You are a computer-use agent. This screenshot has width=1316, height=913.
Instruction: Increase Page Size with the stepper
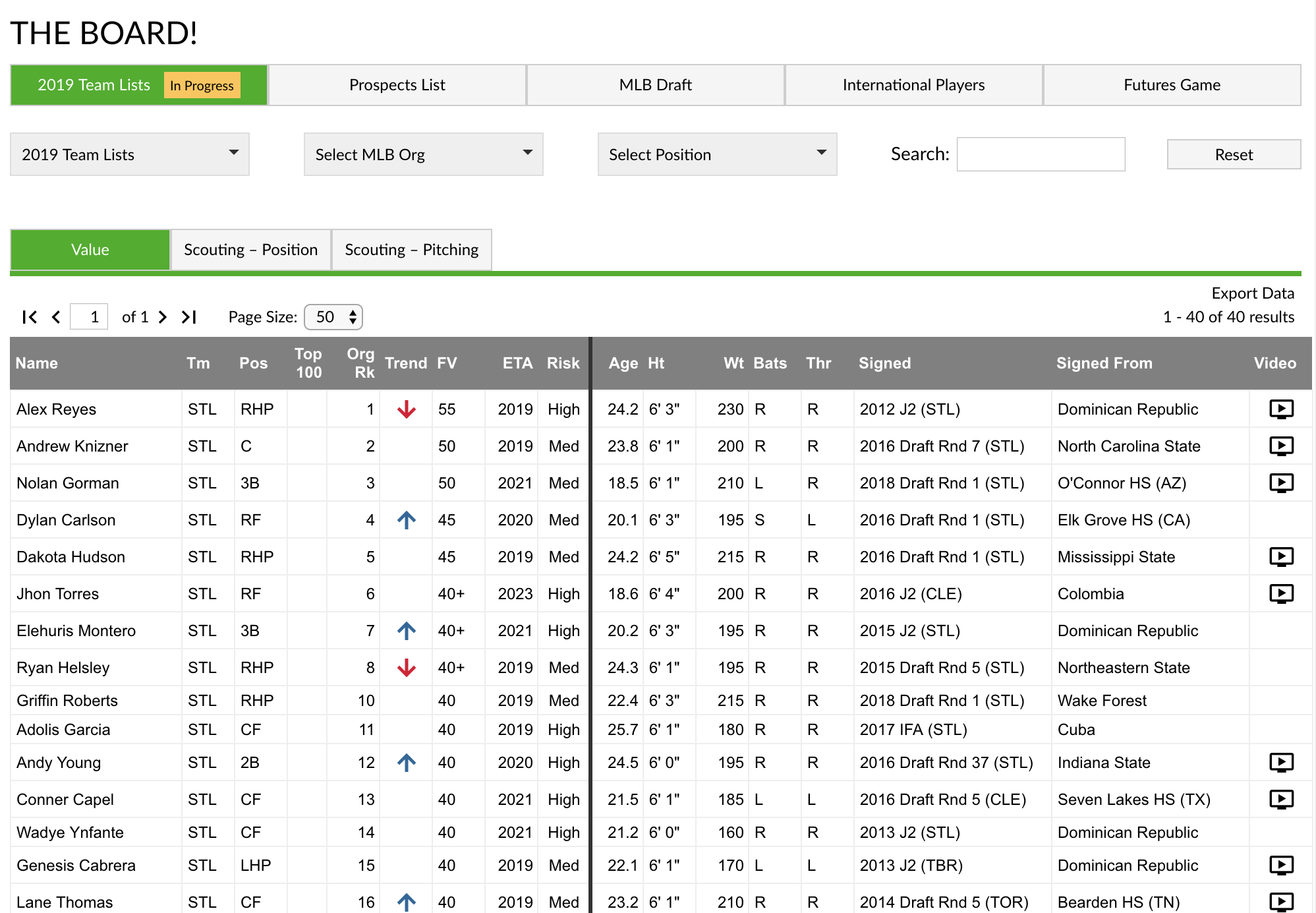point(354,312)
